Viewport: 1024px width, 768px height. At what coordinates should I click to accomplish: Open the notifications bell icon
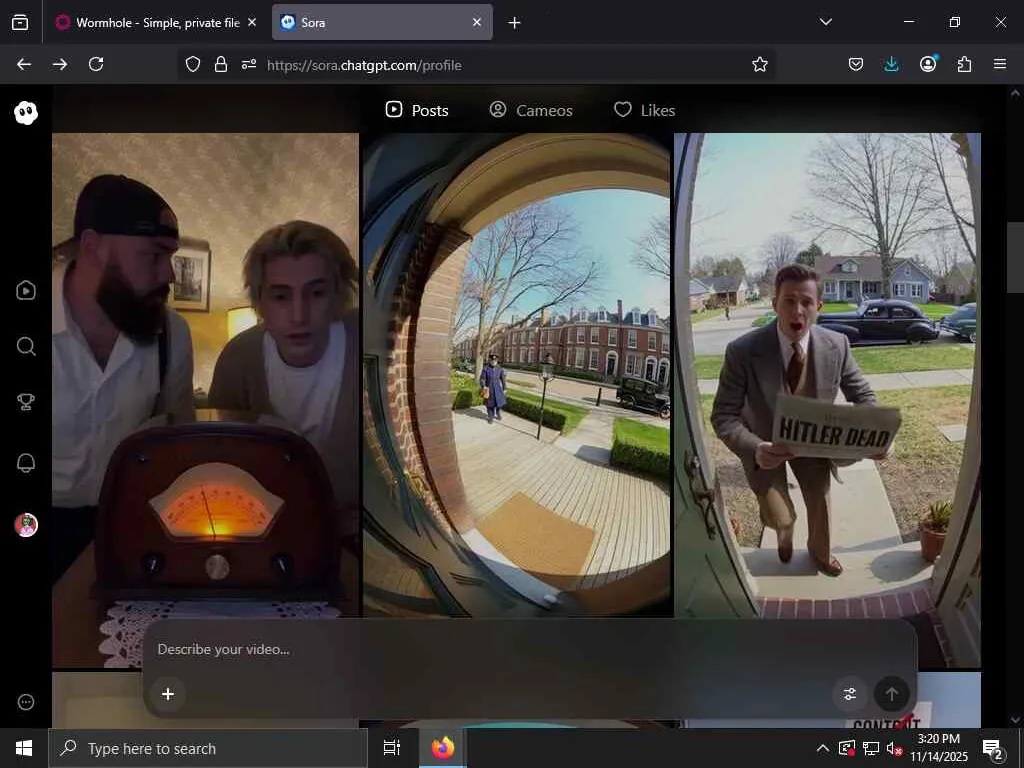click(26, 462)
